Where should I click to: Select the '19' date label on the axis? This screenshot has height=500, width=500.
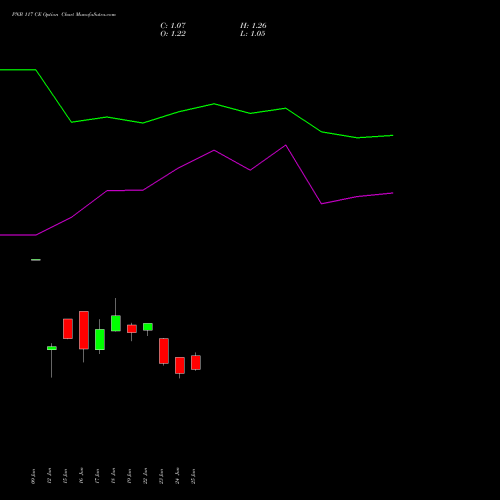click(x=129, y=476)
